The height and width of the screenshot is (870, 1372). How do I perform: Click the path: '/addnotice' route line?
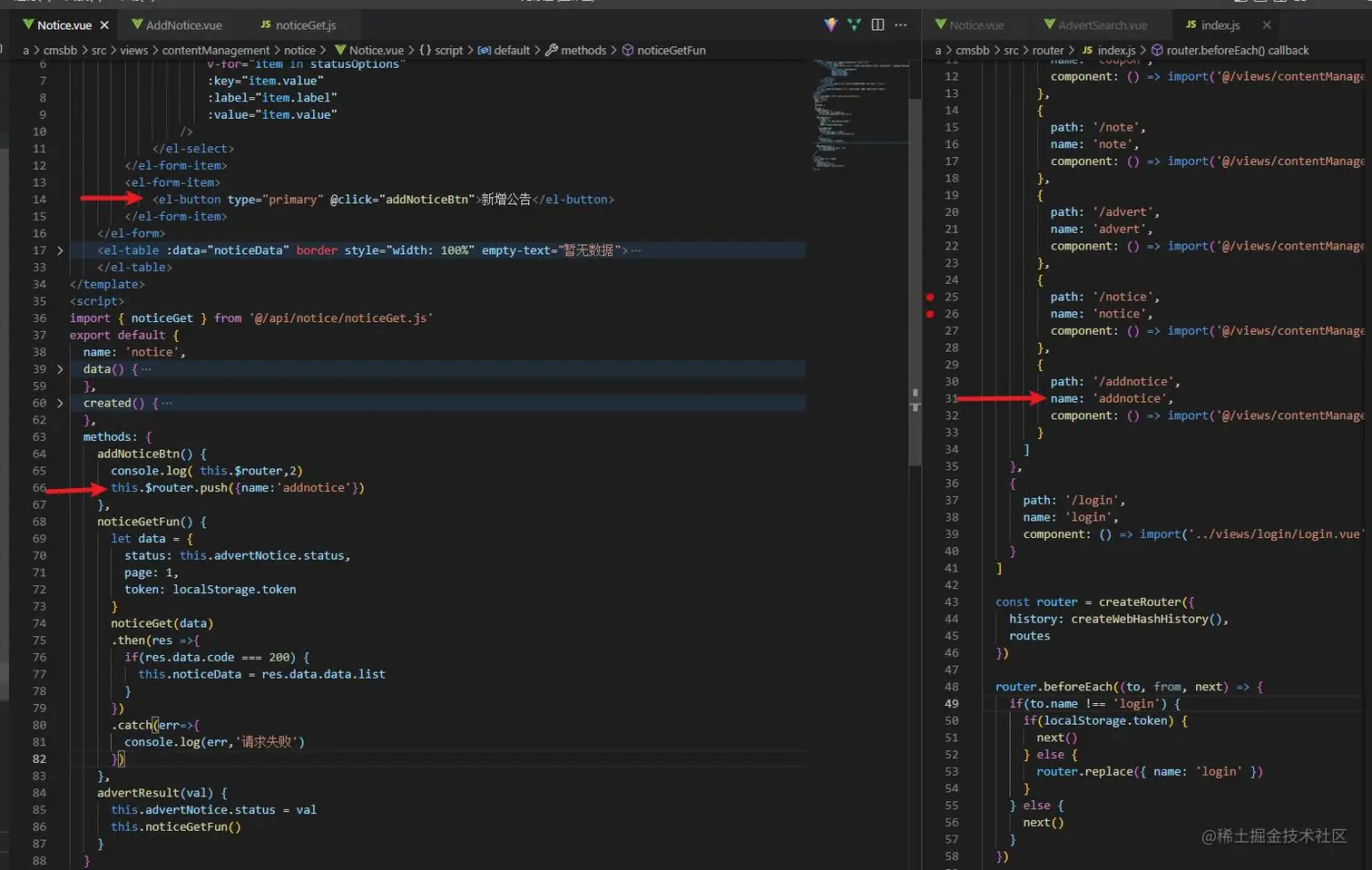click(1115, 382)
